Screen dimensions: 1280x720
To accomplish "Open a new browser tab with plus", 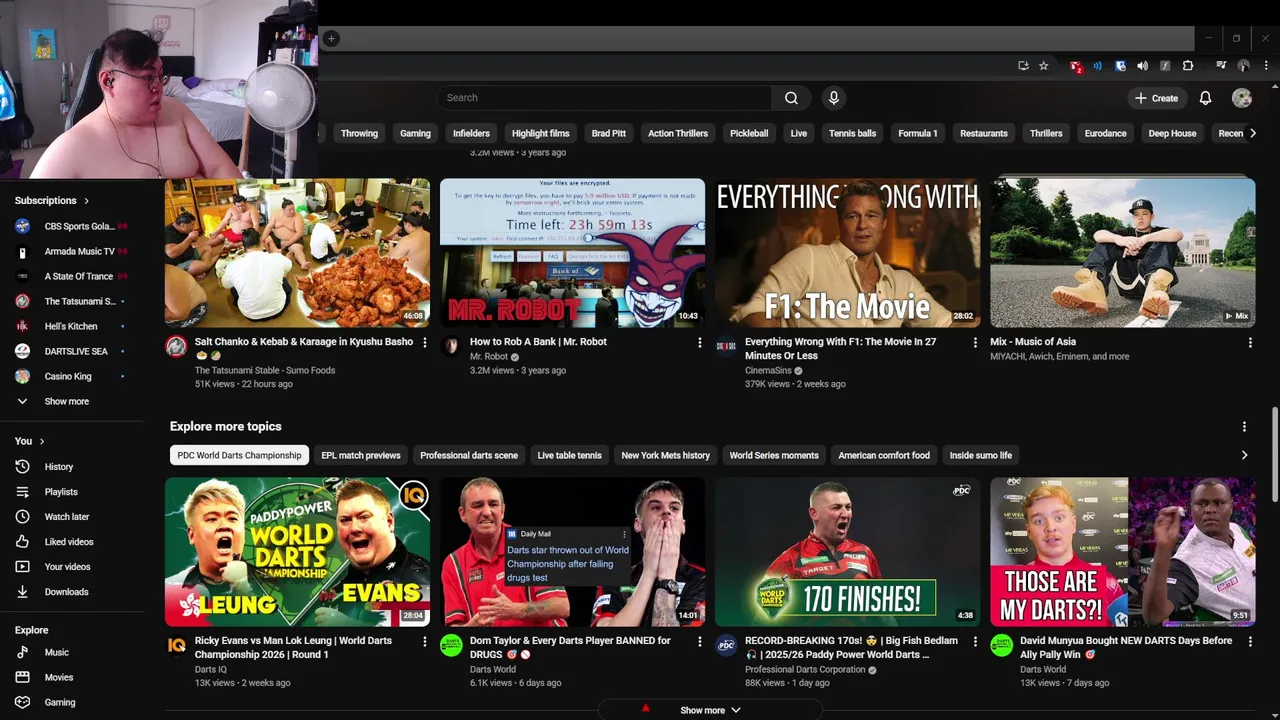I will click(331, 38).
